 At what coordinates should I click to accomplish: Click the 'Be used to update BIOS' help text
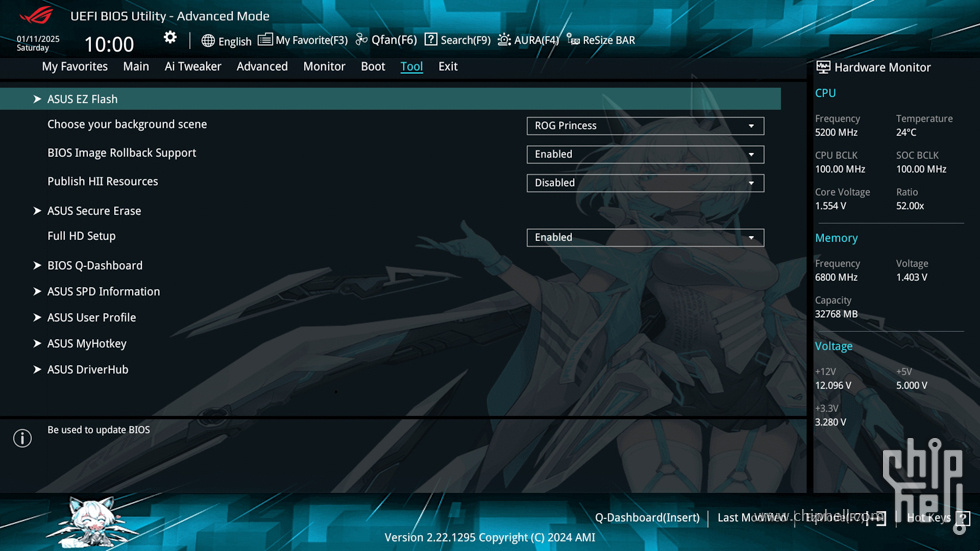pos(99,430)
